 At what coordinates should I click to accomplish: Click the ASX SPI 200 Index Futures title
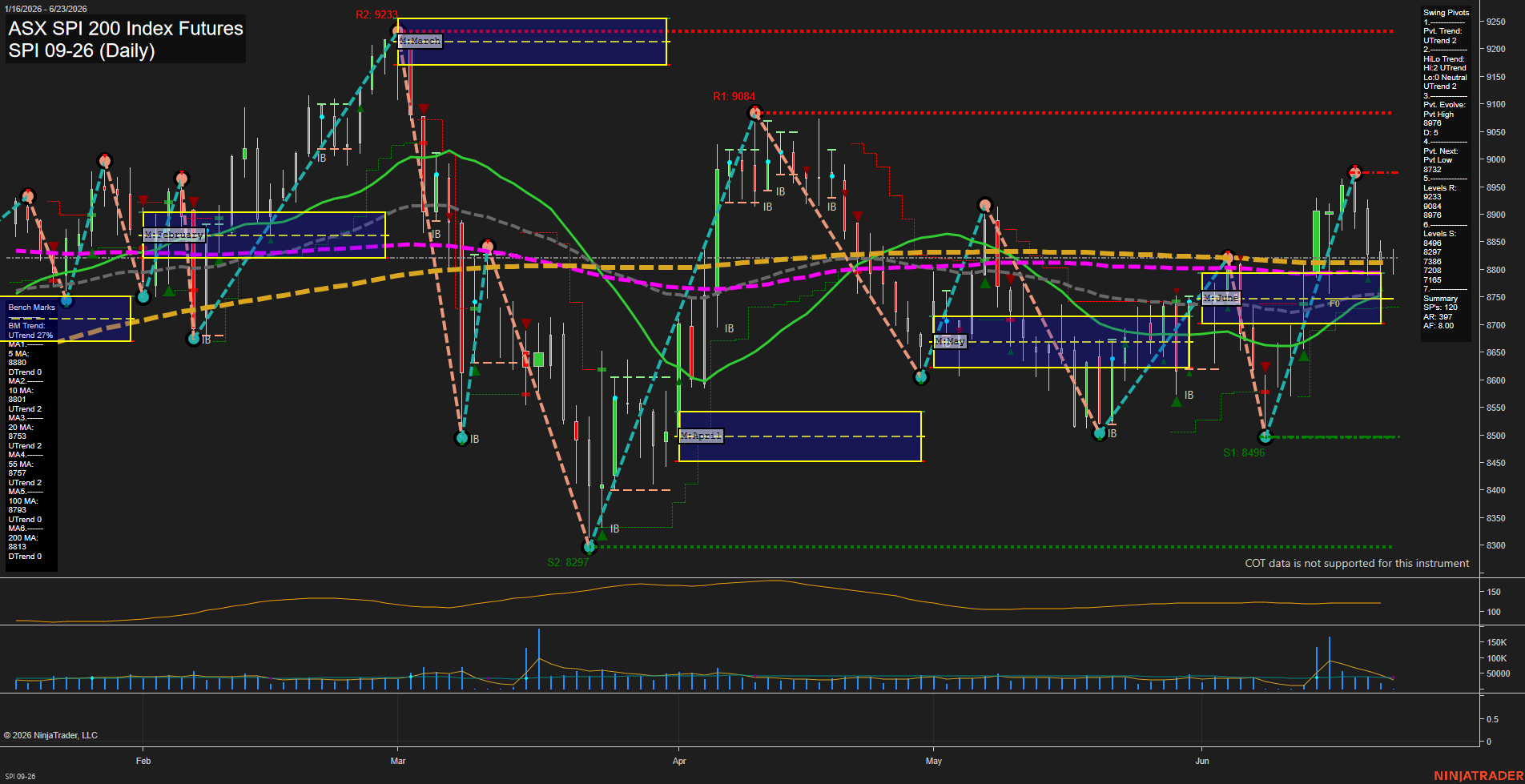(x=126, y=29)
